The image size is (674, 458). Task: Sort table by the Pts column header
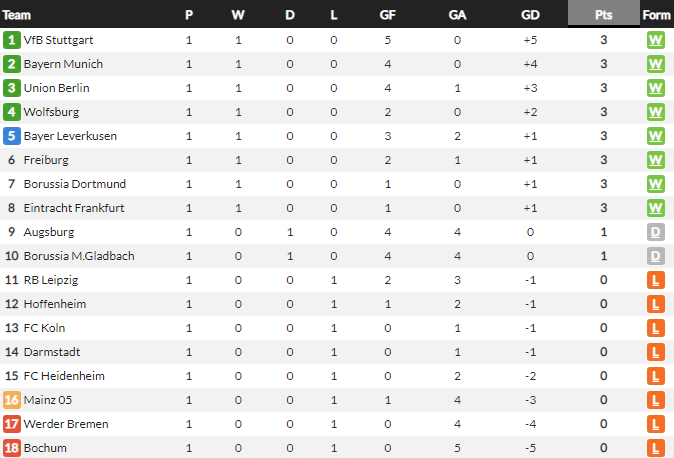603,15
